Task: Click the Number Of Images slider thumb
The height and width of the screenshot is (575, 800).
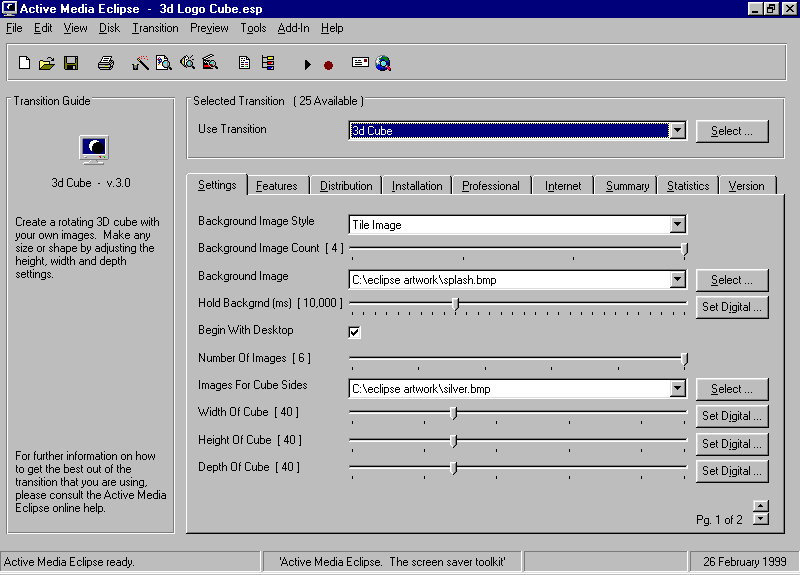Action: tap(684, 360)
